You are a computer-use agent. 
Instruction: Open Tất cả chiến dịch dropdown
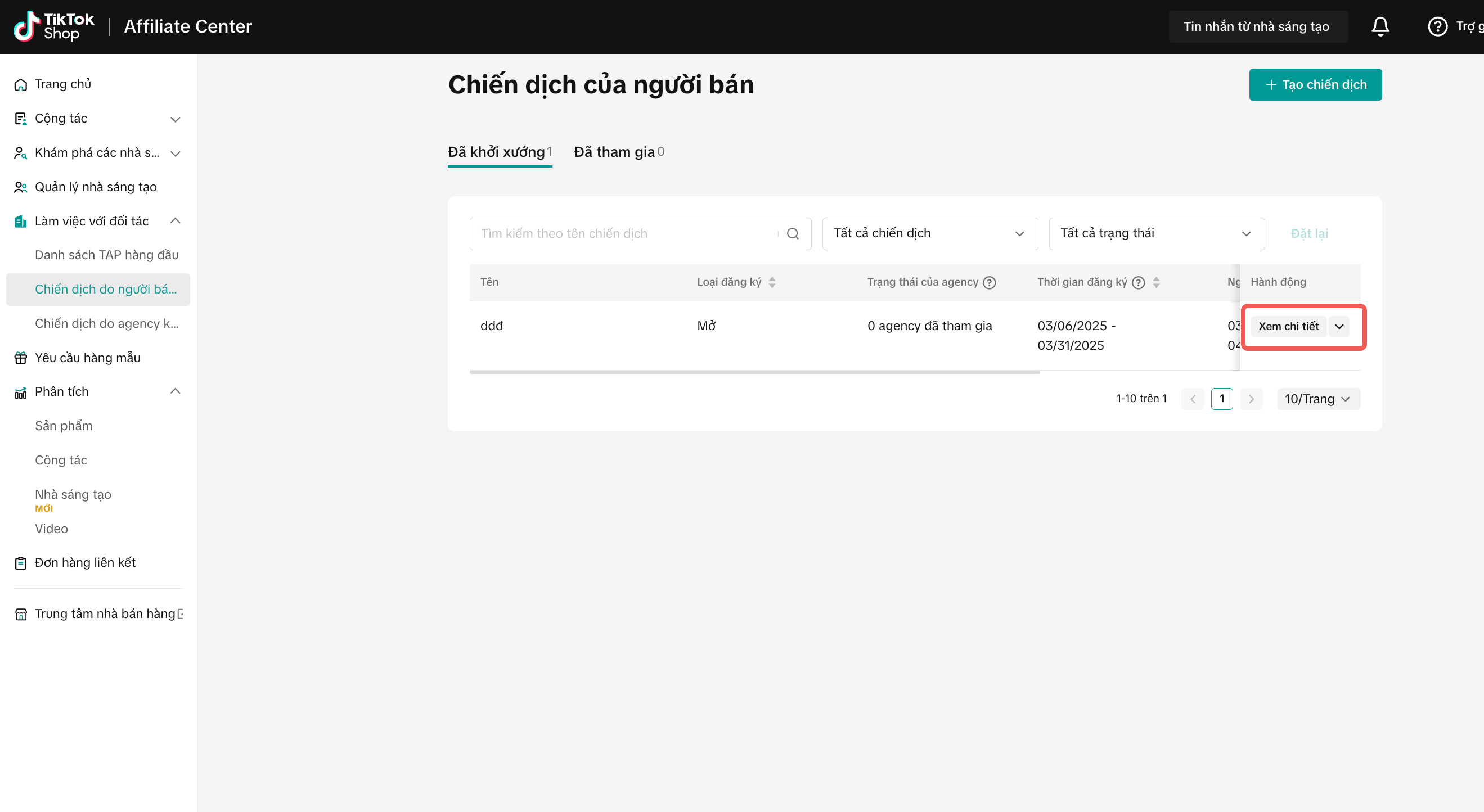tap(929, 234)
